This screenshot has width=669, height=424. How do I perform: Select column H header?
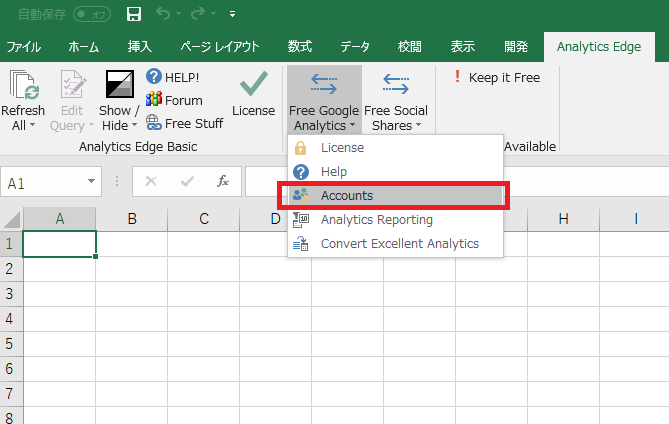[x=563, y=219]
